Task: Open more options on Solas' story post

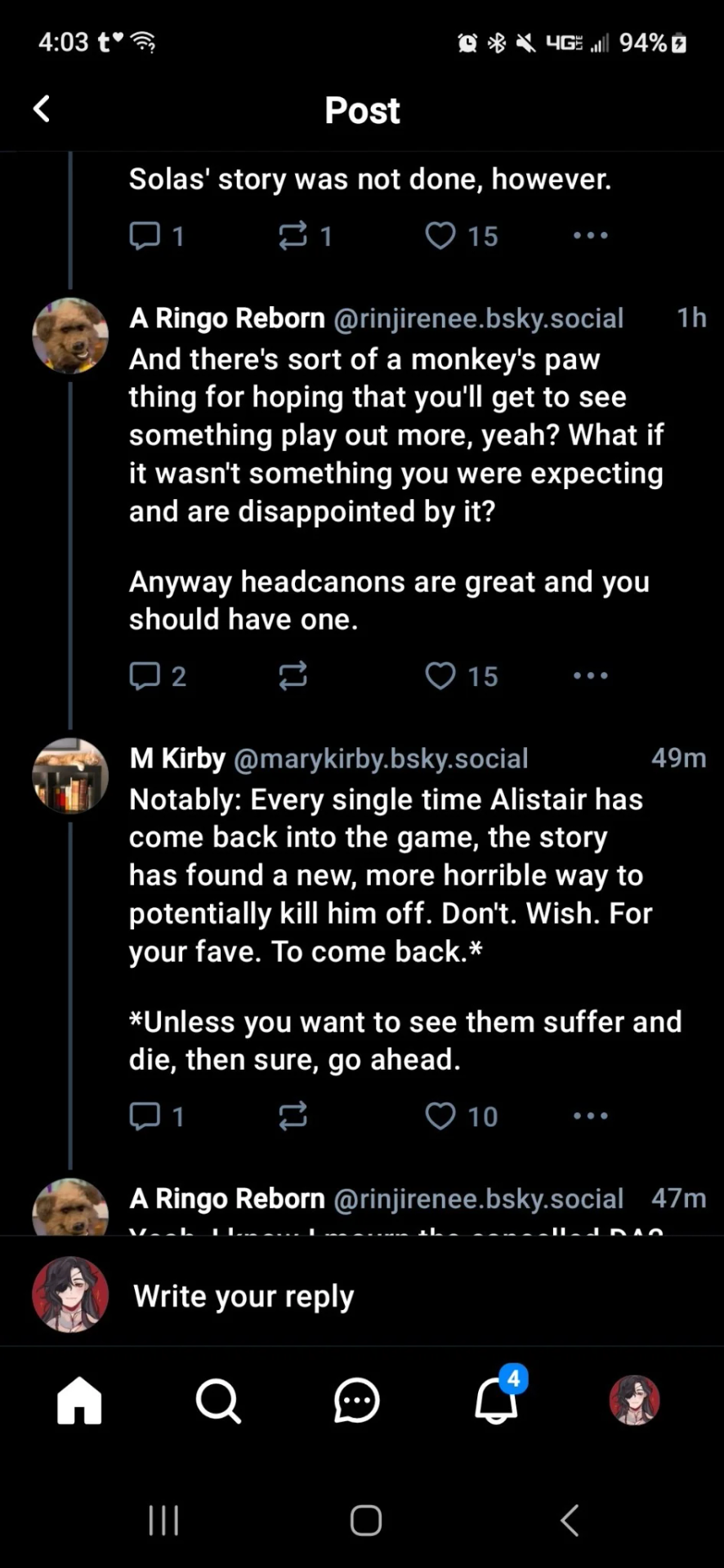Action: click(x=590, y=236)
